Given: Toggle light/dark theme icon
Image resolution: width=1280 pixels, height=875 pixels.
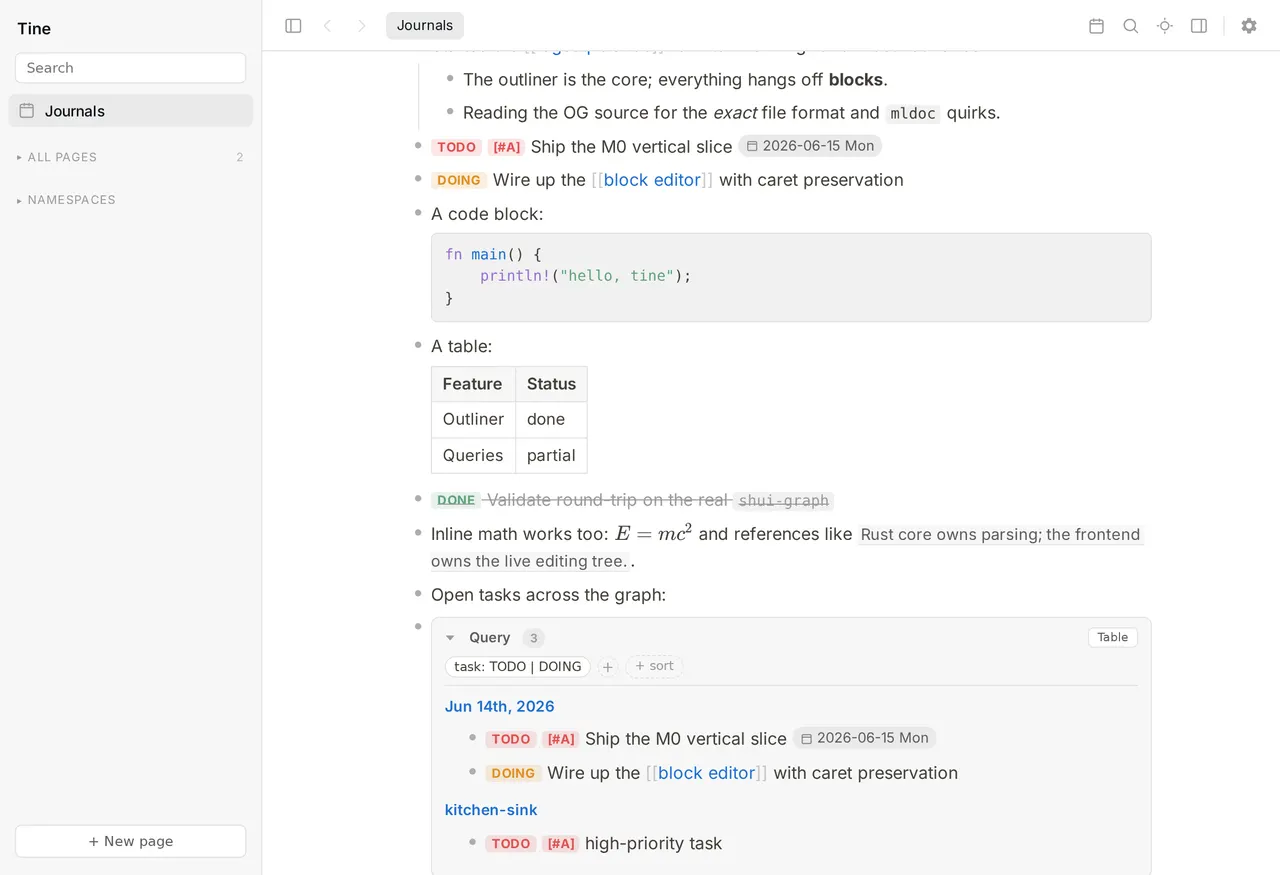Looking at the screenshot, I should pos(1164,26).
